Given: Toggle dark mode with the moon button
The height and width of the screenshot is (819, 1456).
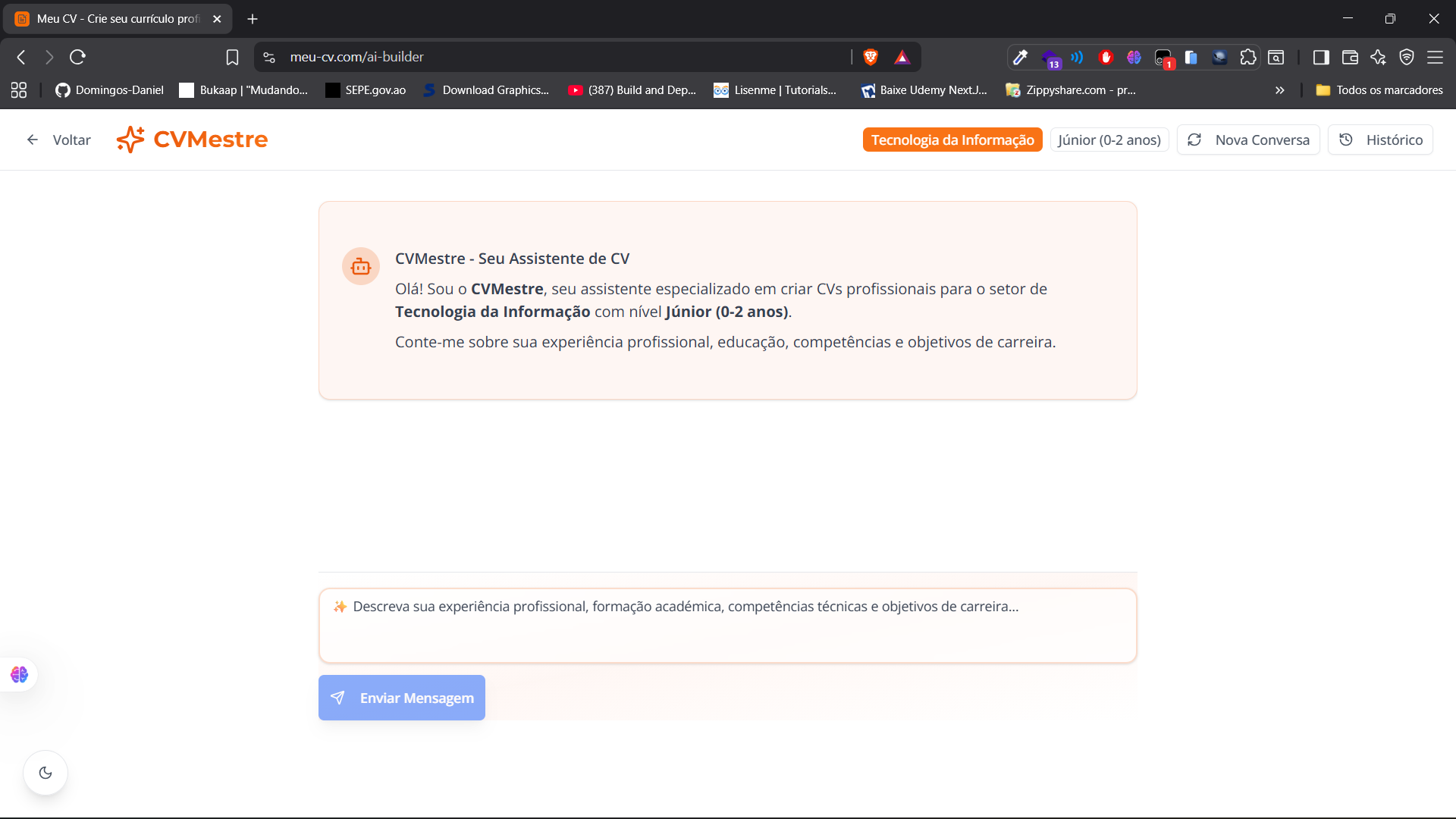Looking at the screenshot, I should pyautogui.click(x=45, y=772).
